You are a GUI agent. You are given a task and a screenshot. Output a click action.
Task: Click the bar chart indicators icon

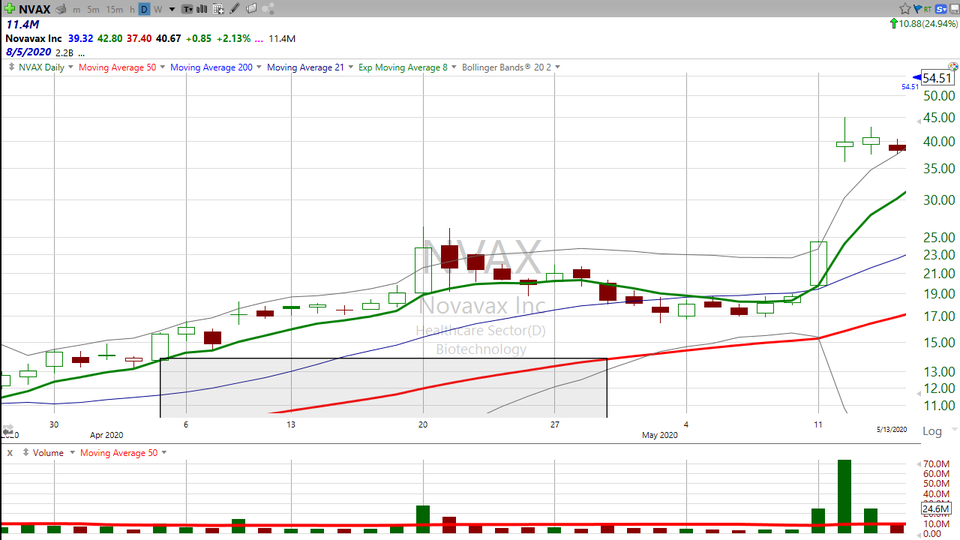(x=202, y=9)
